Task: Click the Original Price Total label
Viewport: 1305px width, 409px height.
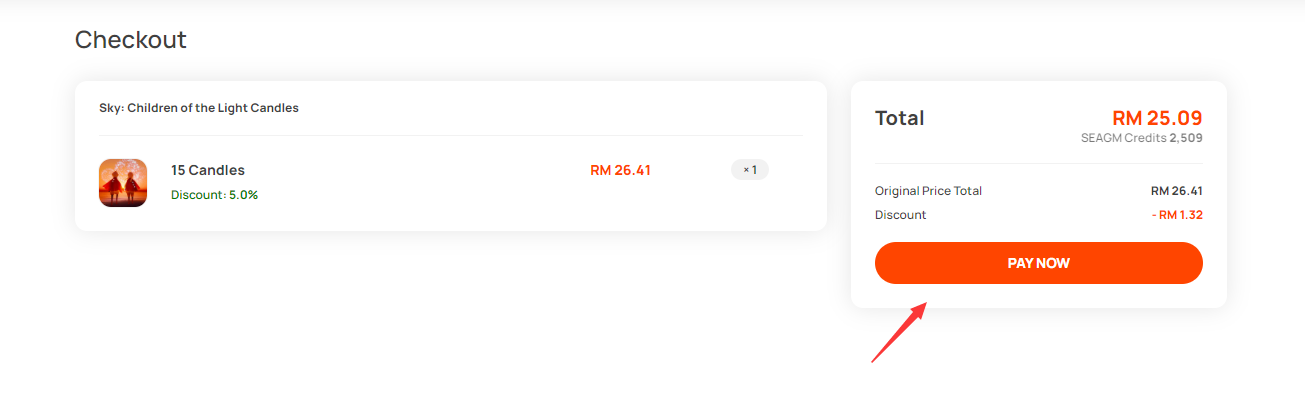Action: [x=928, y=191]
